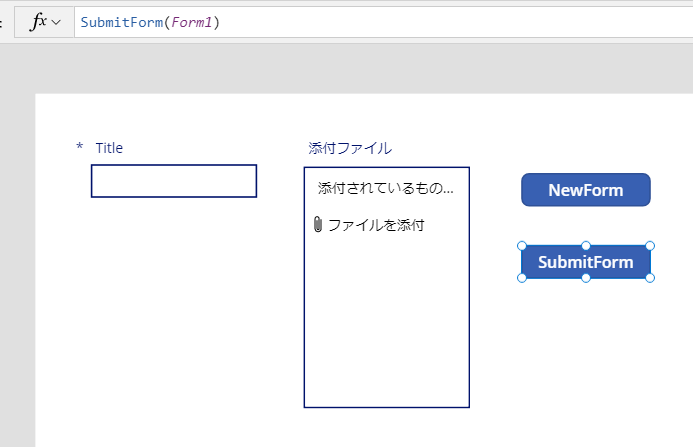The height and width of the screenshot is (447, 693).
Task: Edit the SubmitForm(Form1) formula bar
Action: click(384, 22)
